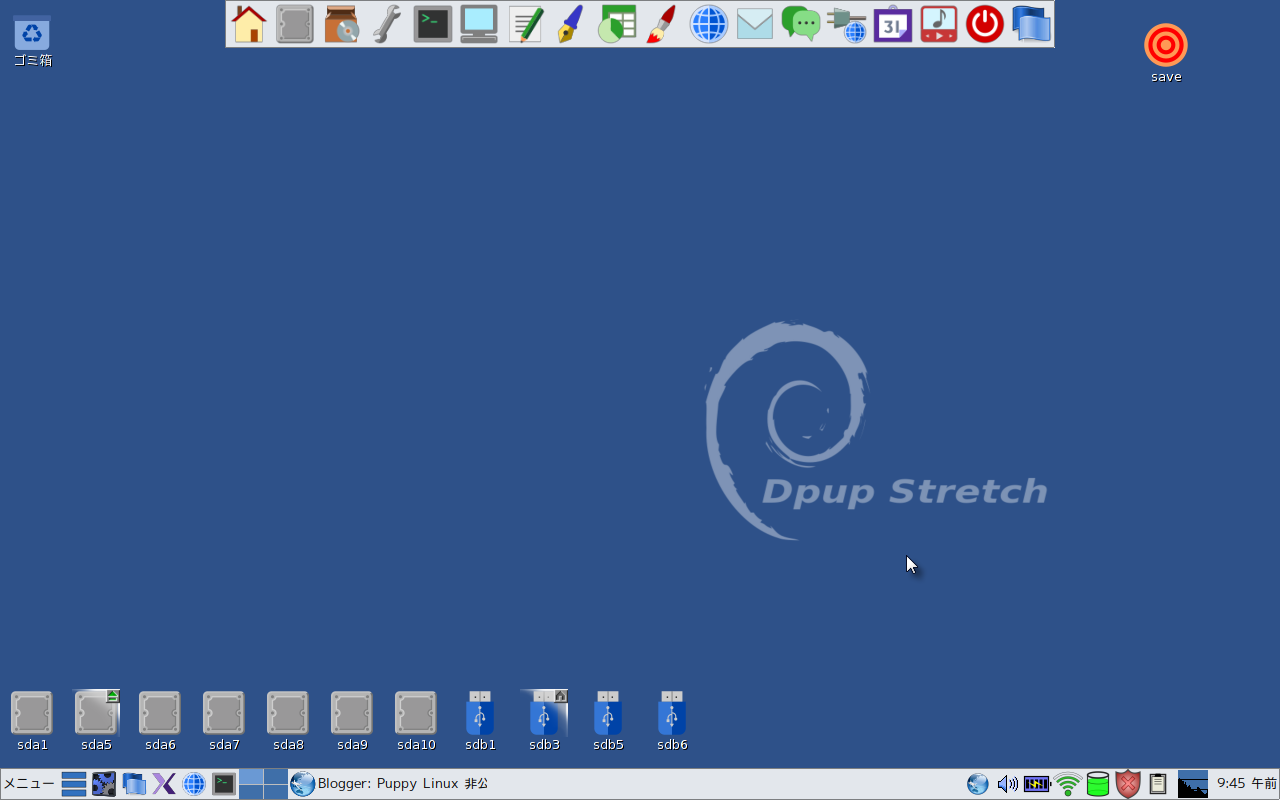
Task: Select the Blogger: Puppy Linux taskbar entry
Action: point(400,783)
